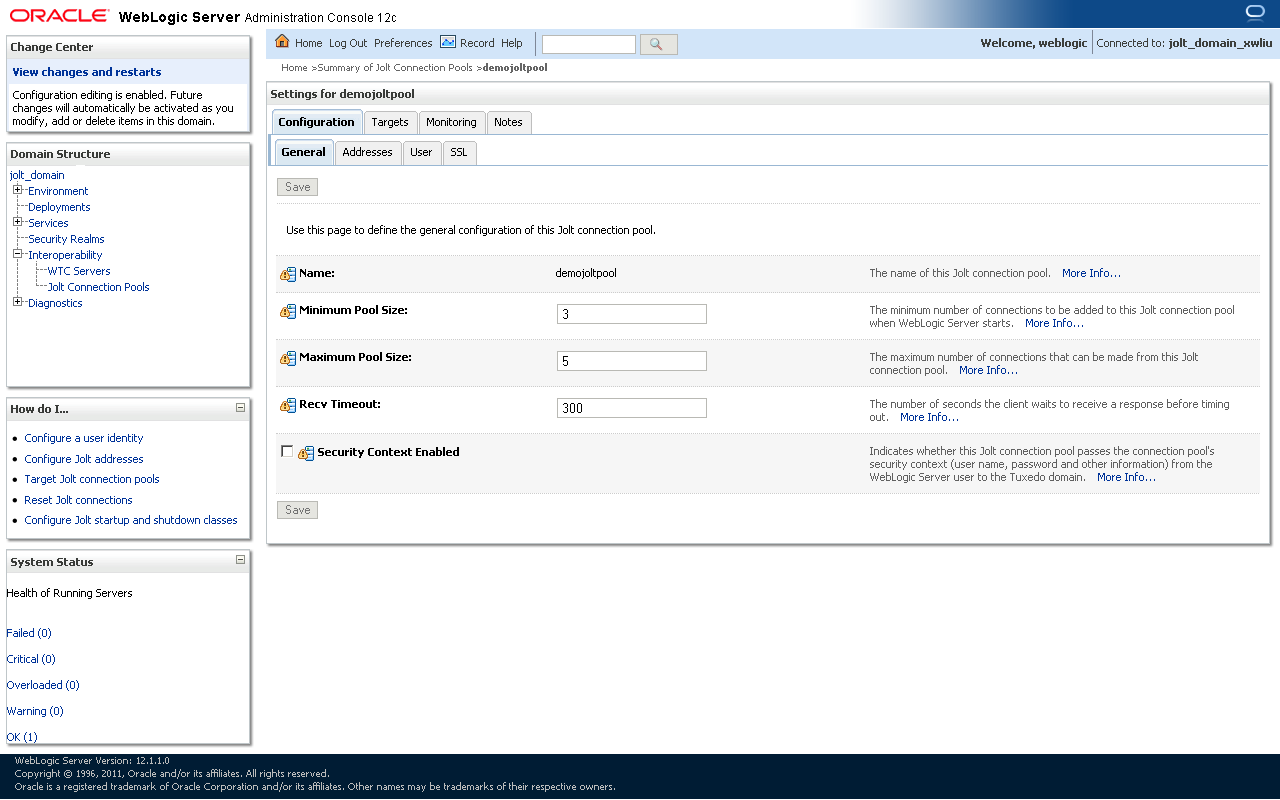The height and width of the screenshot is (800, 1280).
Task: Expand the Environment tree node
Action: (x=17, y=190)
